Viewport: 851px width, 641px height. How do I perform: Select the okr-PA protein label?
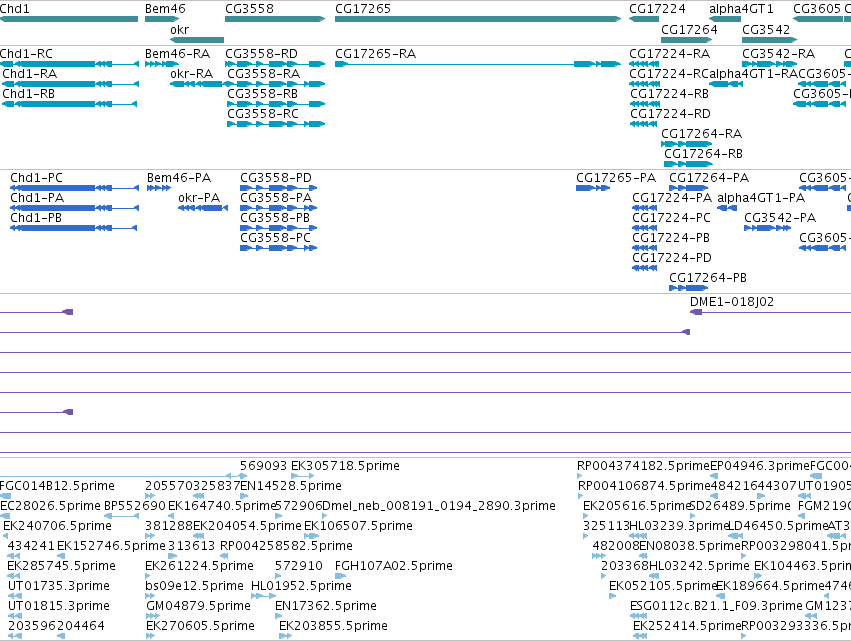click(199, 198)
